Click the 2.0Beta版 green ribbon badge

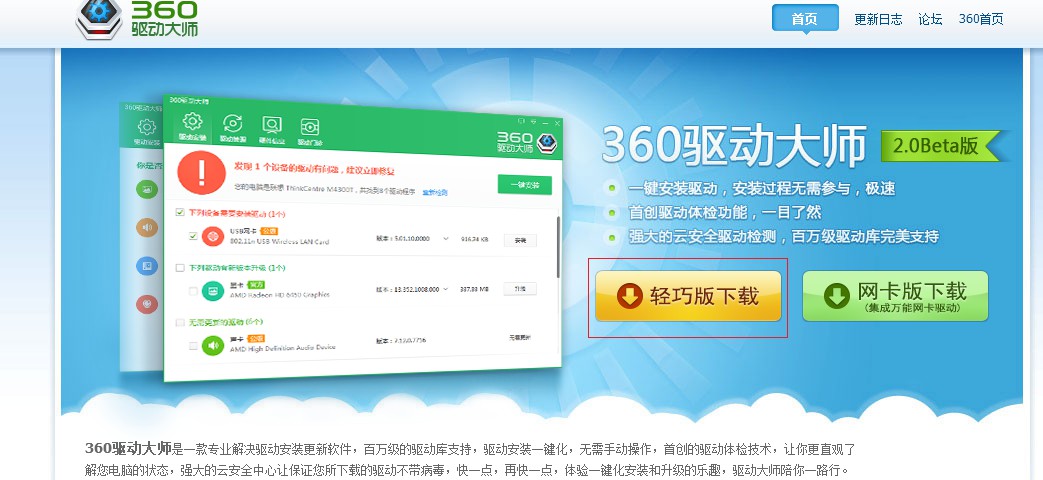click(941, 146)
